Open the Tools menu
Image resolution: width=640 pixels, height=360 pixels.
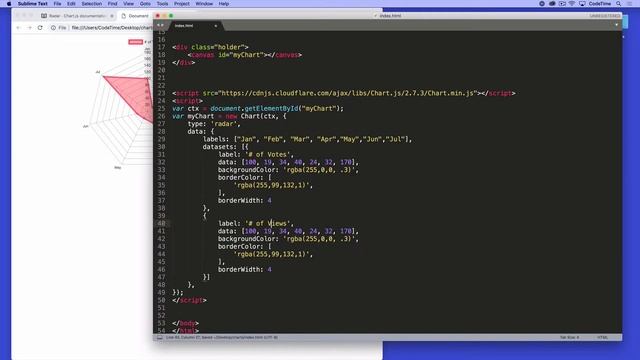click(162, 4)
